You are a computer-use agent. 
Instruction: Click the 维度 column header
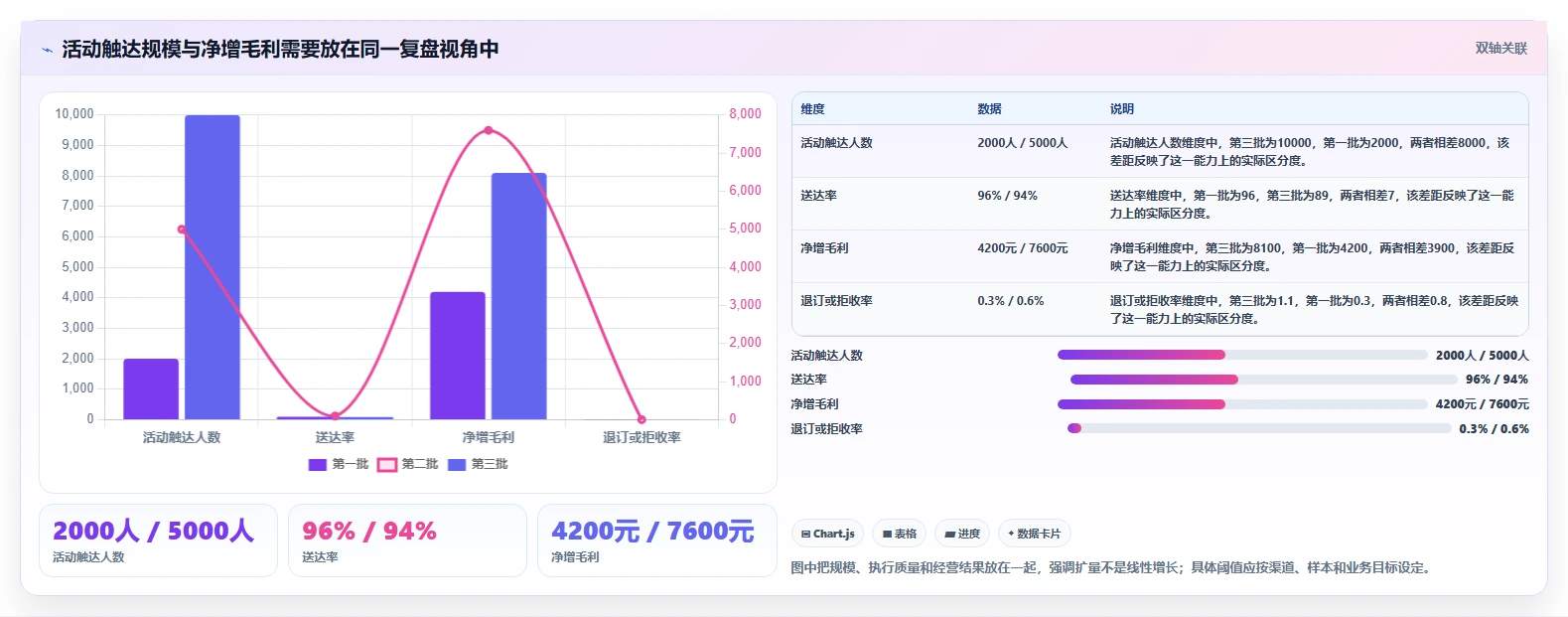pyautogui.click(x=812, y=109)
